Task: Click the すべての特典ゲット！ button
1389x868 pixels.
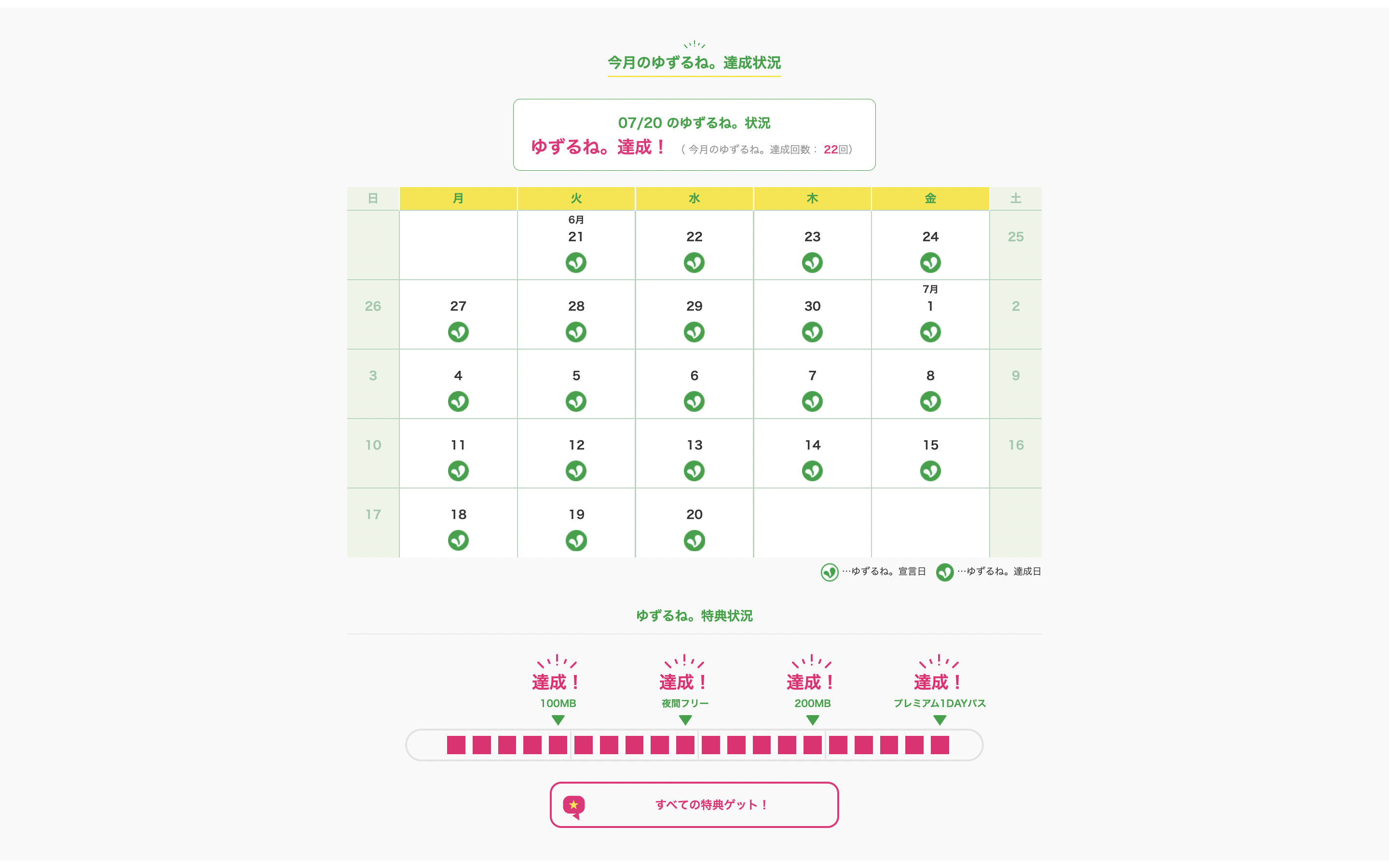Action: pyautogui.click(x=694, y=805)
